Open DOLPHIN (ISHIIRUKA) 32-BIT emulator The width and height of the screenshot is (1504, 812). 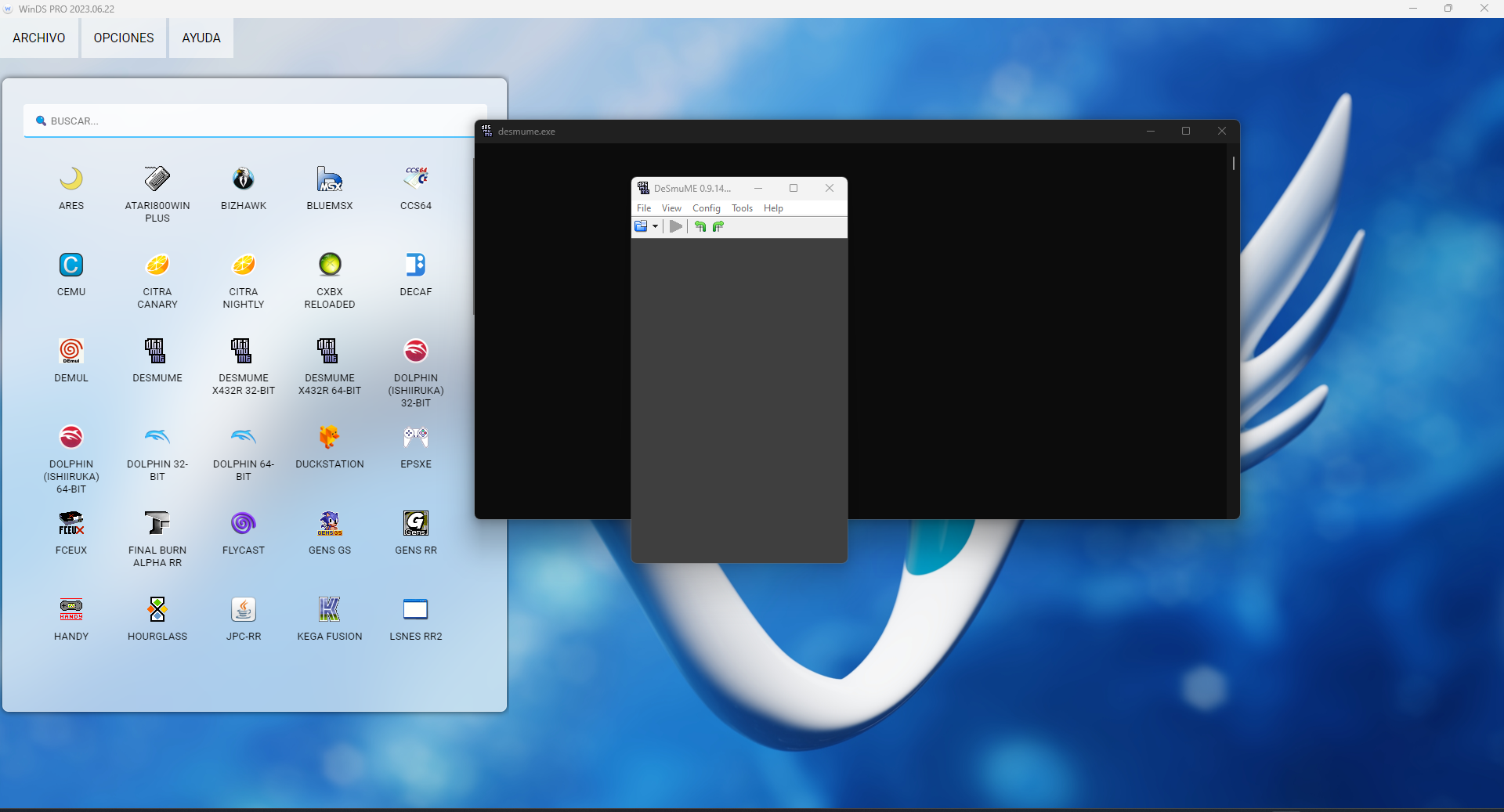click(416, 352)
